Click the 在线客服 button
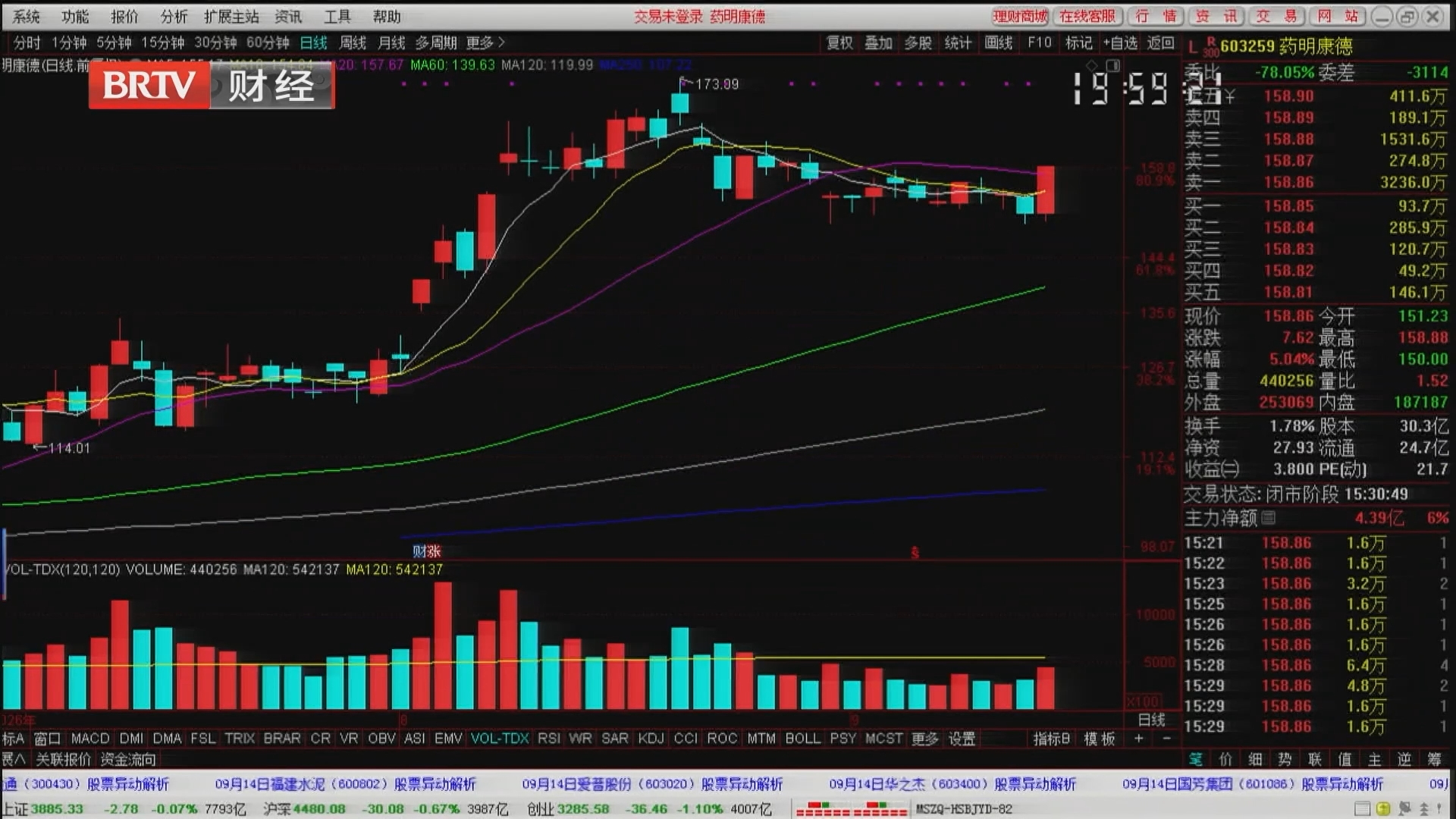Screen dimensions: 1456x819 [x=1087, y=17]
